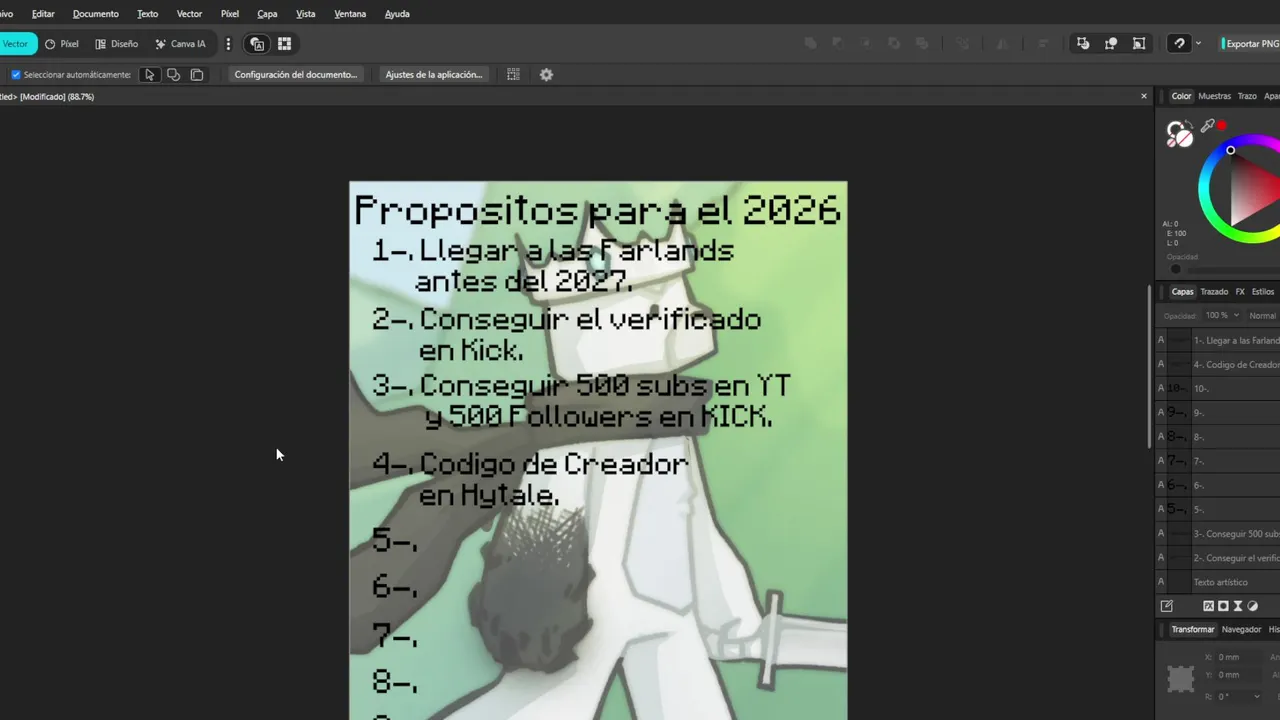Click the edit-all-layers icon below the layers list
1280x720 pixels.
(x=1166, y=606)
